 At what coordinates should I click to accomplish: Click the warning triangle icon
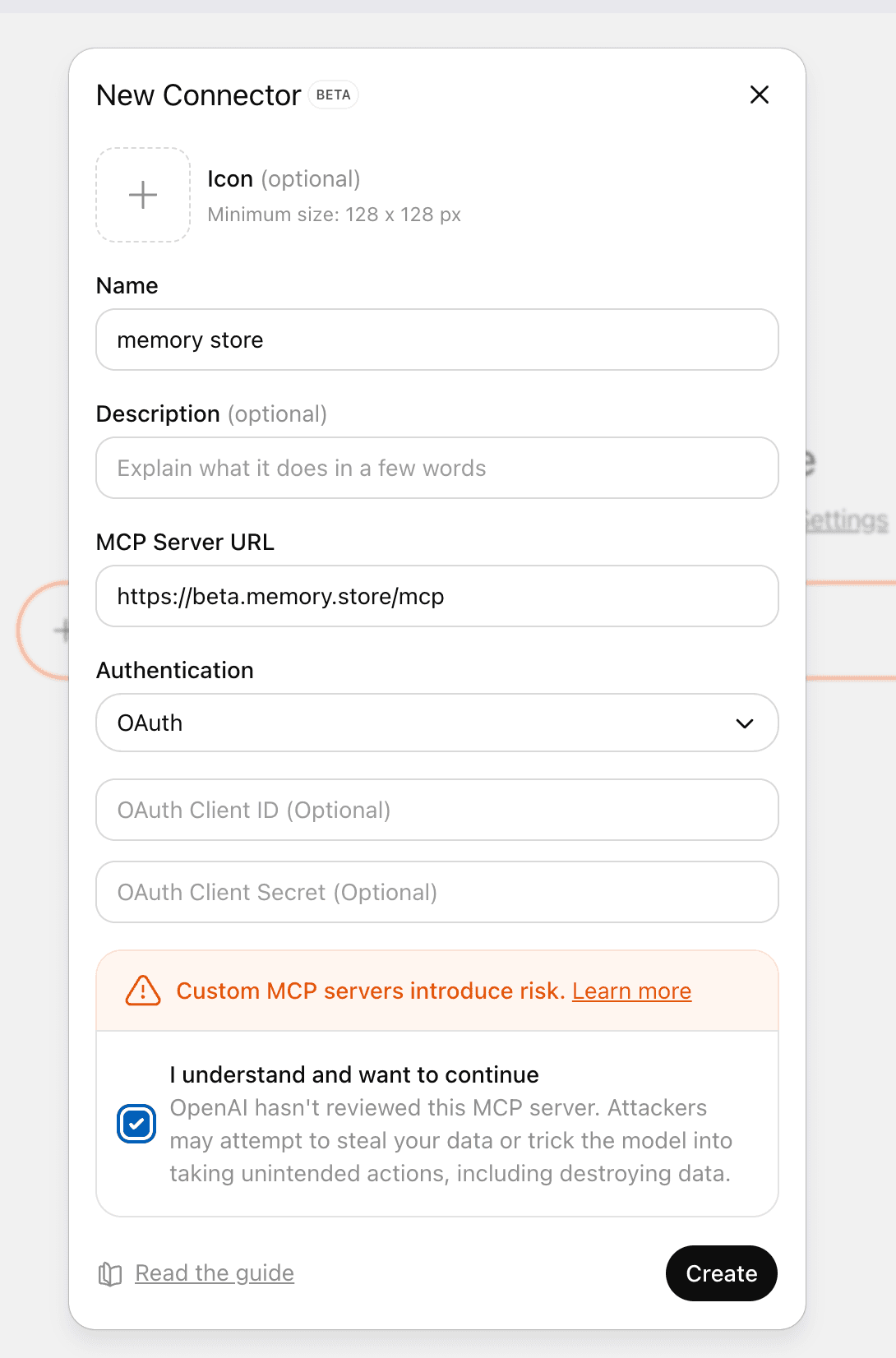click(x=143, y=991)
